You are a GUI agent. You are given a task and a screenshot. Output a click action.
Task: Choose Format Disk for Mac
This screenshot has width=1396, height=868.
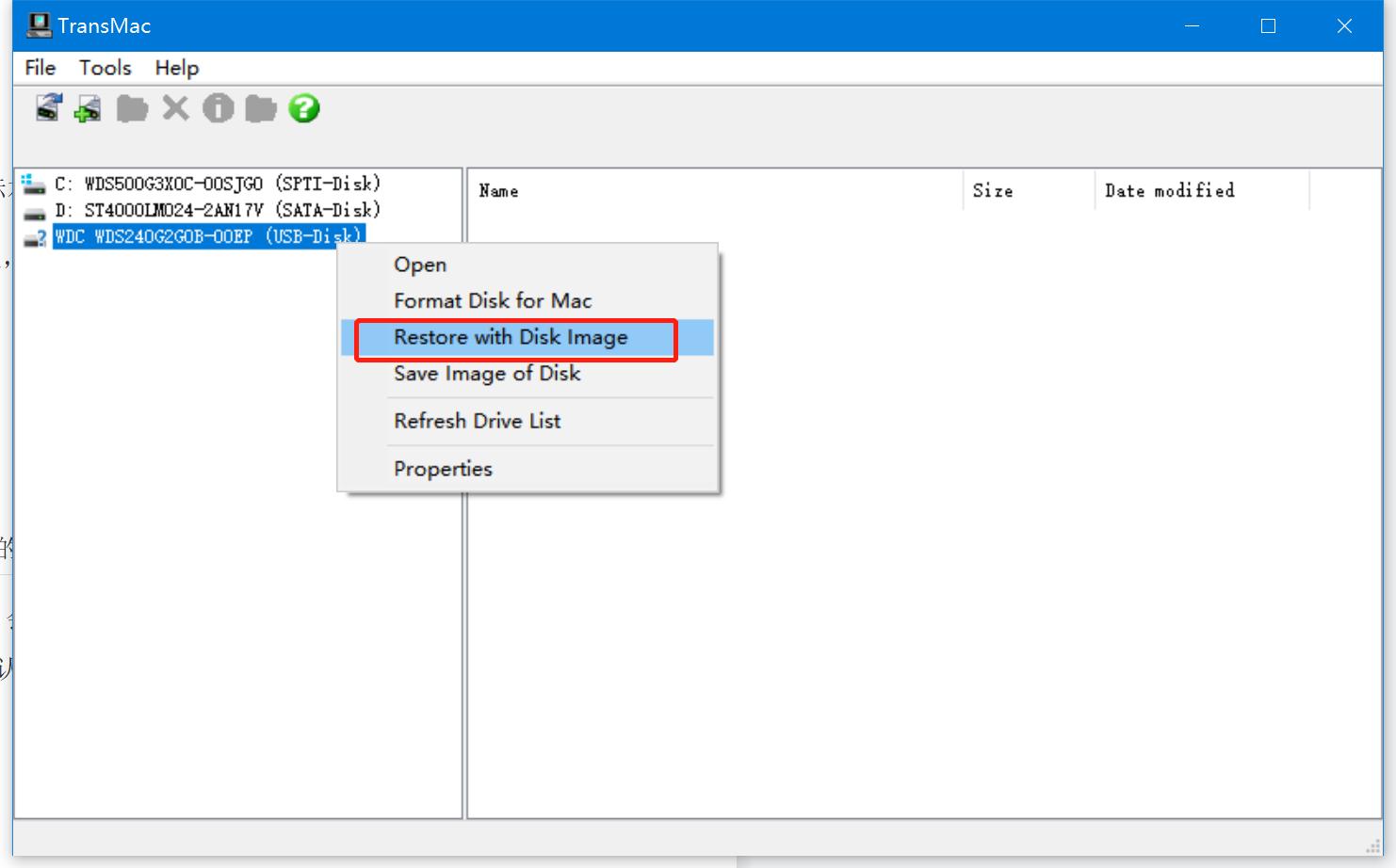(x=493, y=301)
